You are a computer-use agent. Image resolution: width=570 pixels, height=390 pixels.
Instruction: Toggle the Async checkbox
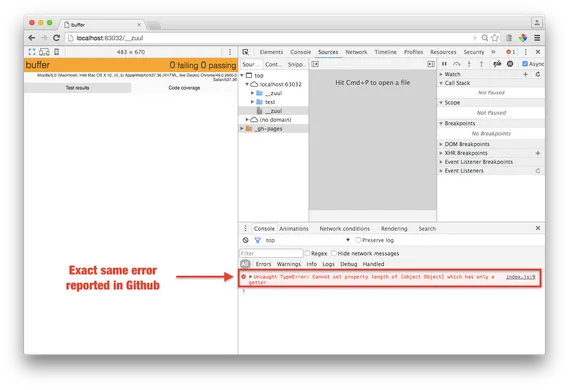pyautogui.click(x=525, y=64)
